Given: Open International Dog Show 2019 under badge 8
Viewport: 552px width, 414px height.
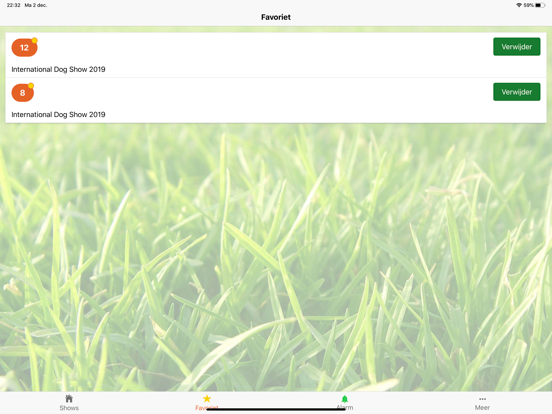Looking at the screenshot, I should (x=58, y=114).
